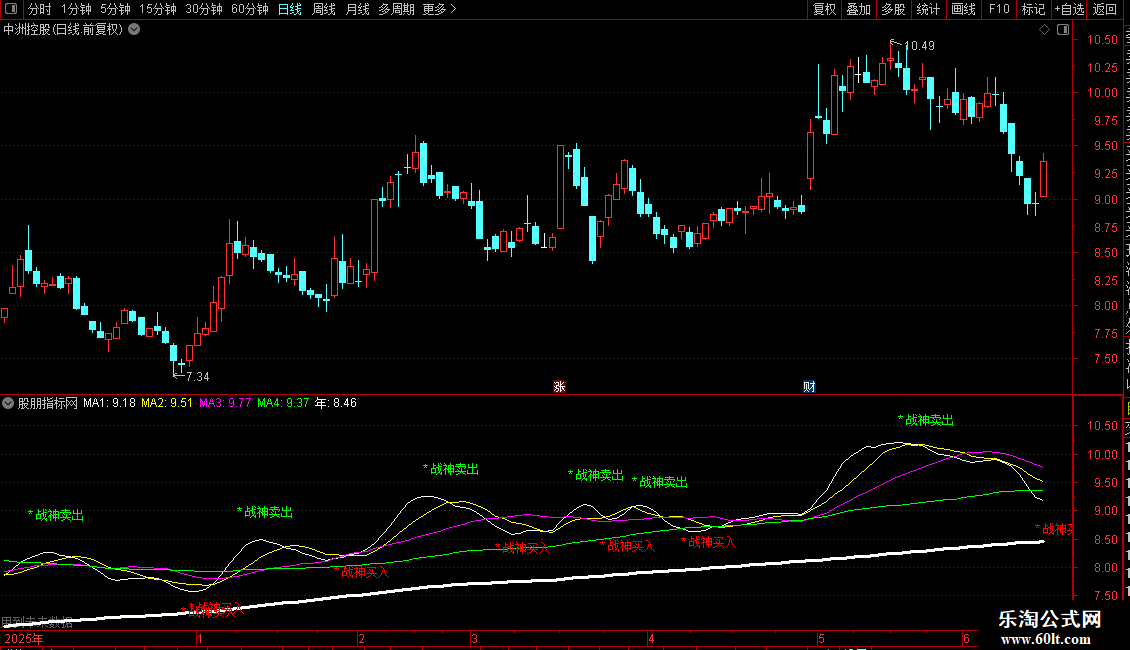Switch to 月线 monthly chart

(357, 9)
